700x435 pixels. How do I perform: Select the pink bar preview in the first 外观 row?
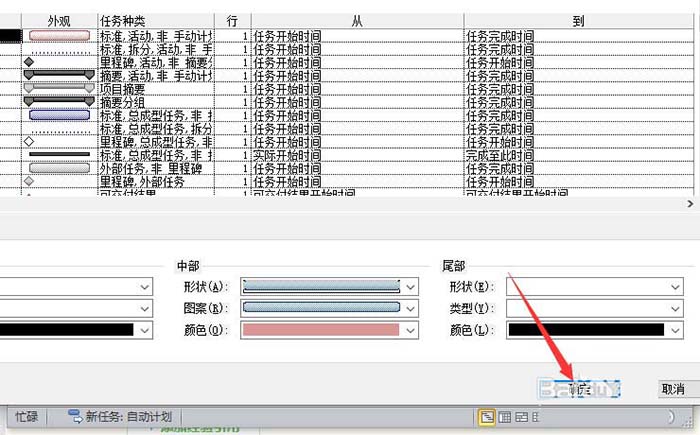click(x=59, y=36)
